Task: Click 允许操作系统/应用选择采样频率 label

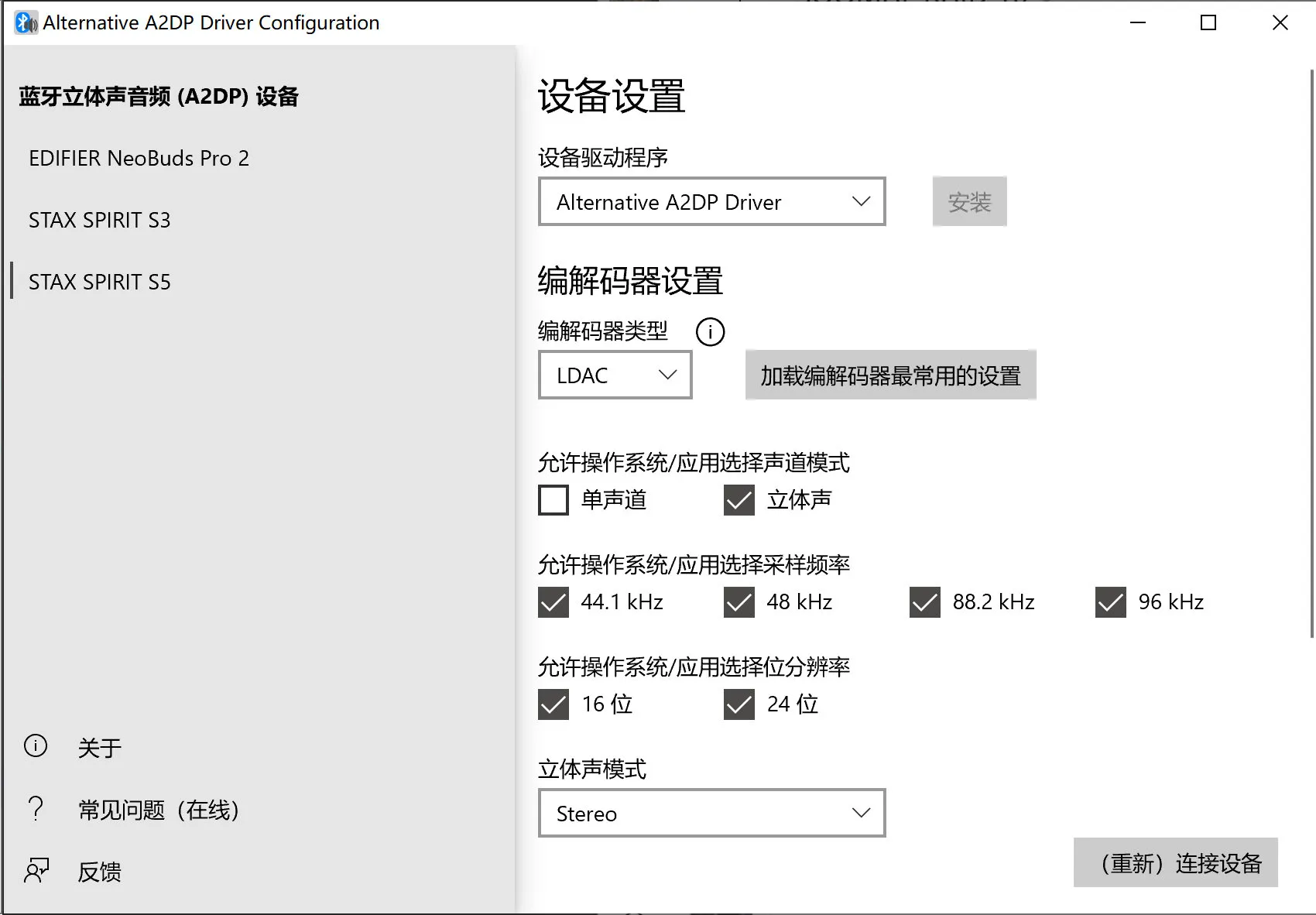Action: point(694,565)
